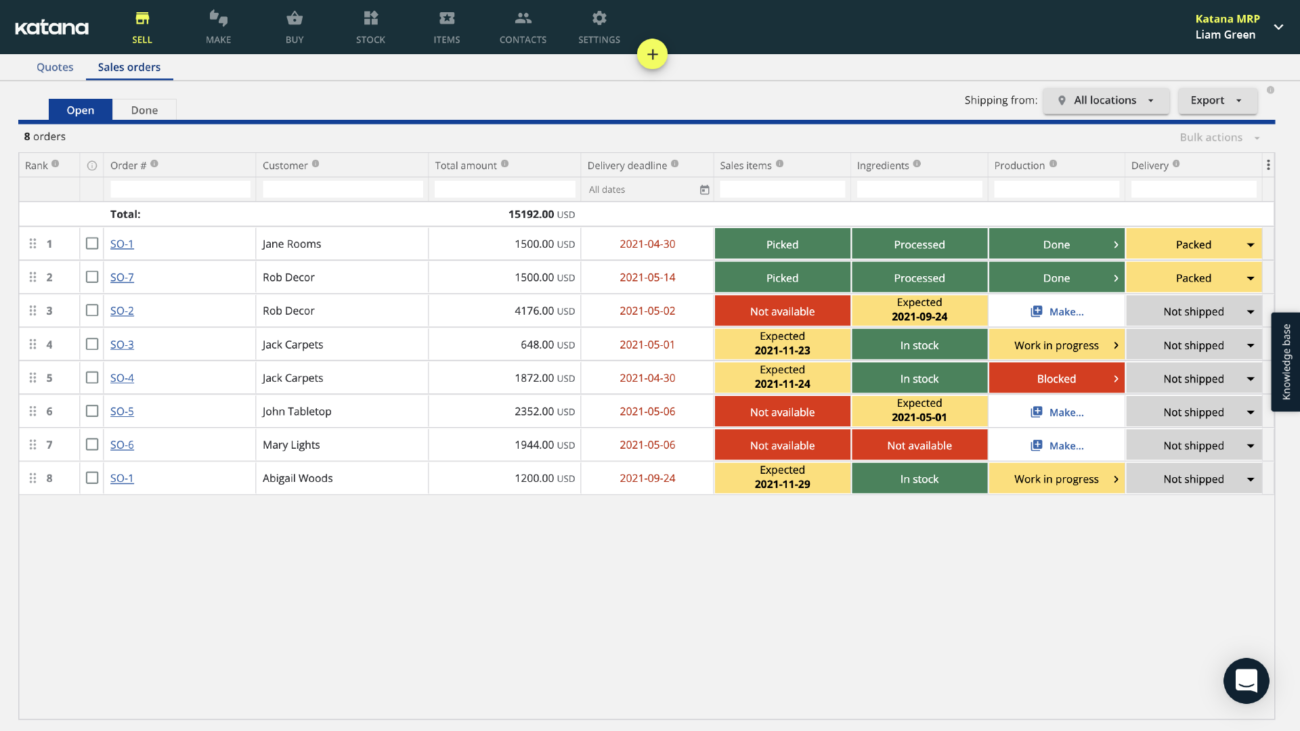Click the green plus button to create something new

click(x=652, y=54)
